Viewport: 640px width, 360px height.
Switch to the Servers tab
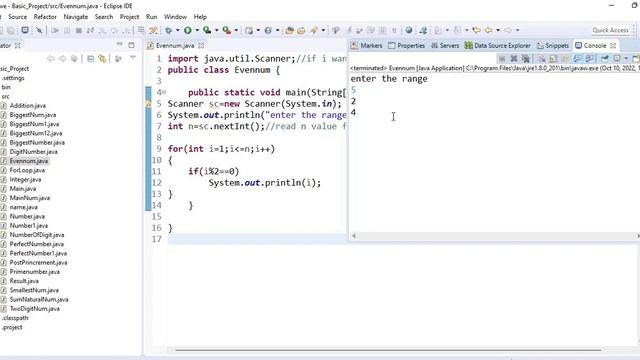point(445,46)
